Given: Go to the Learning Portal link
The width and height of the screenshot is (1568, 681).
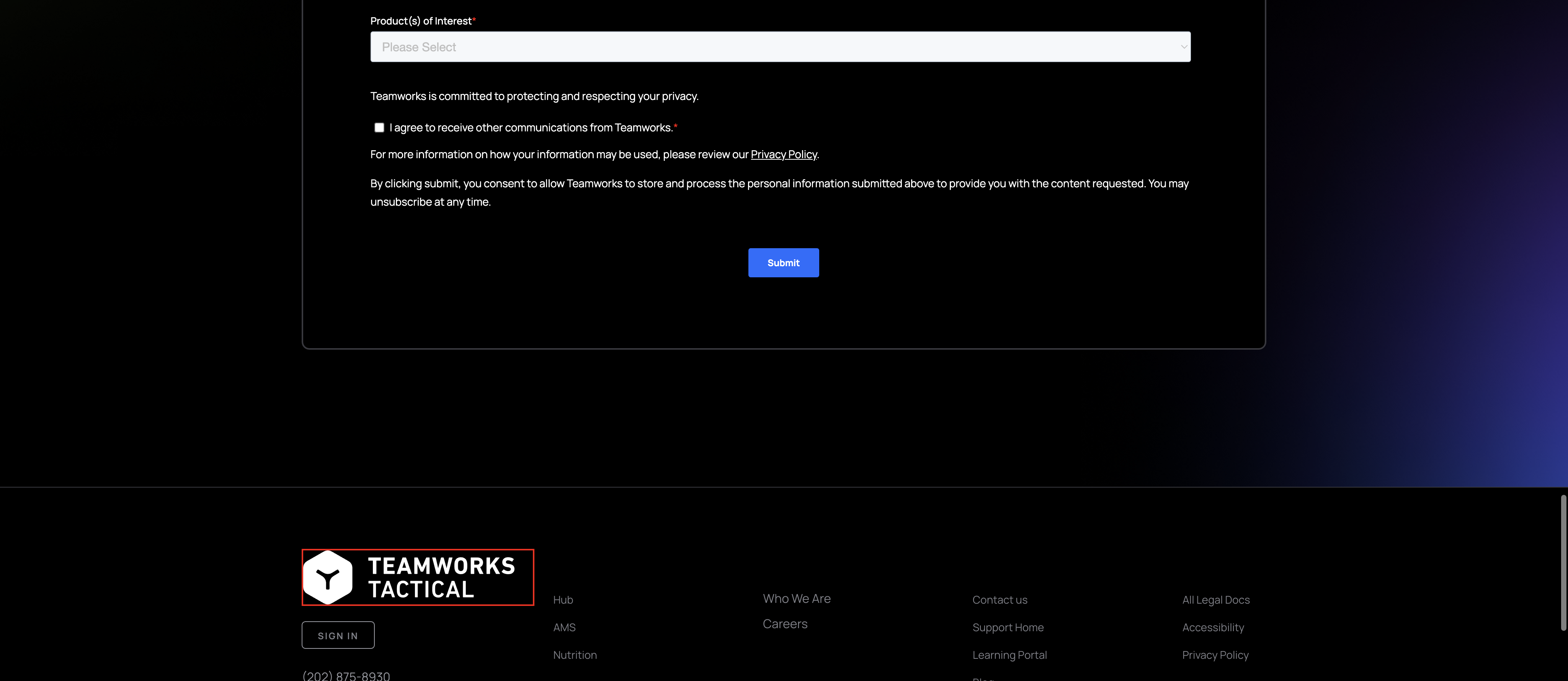Looking at the screenshot, I should click(1009, 655).
